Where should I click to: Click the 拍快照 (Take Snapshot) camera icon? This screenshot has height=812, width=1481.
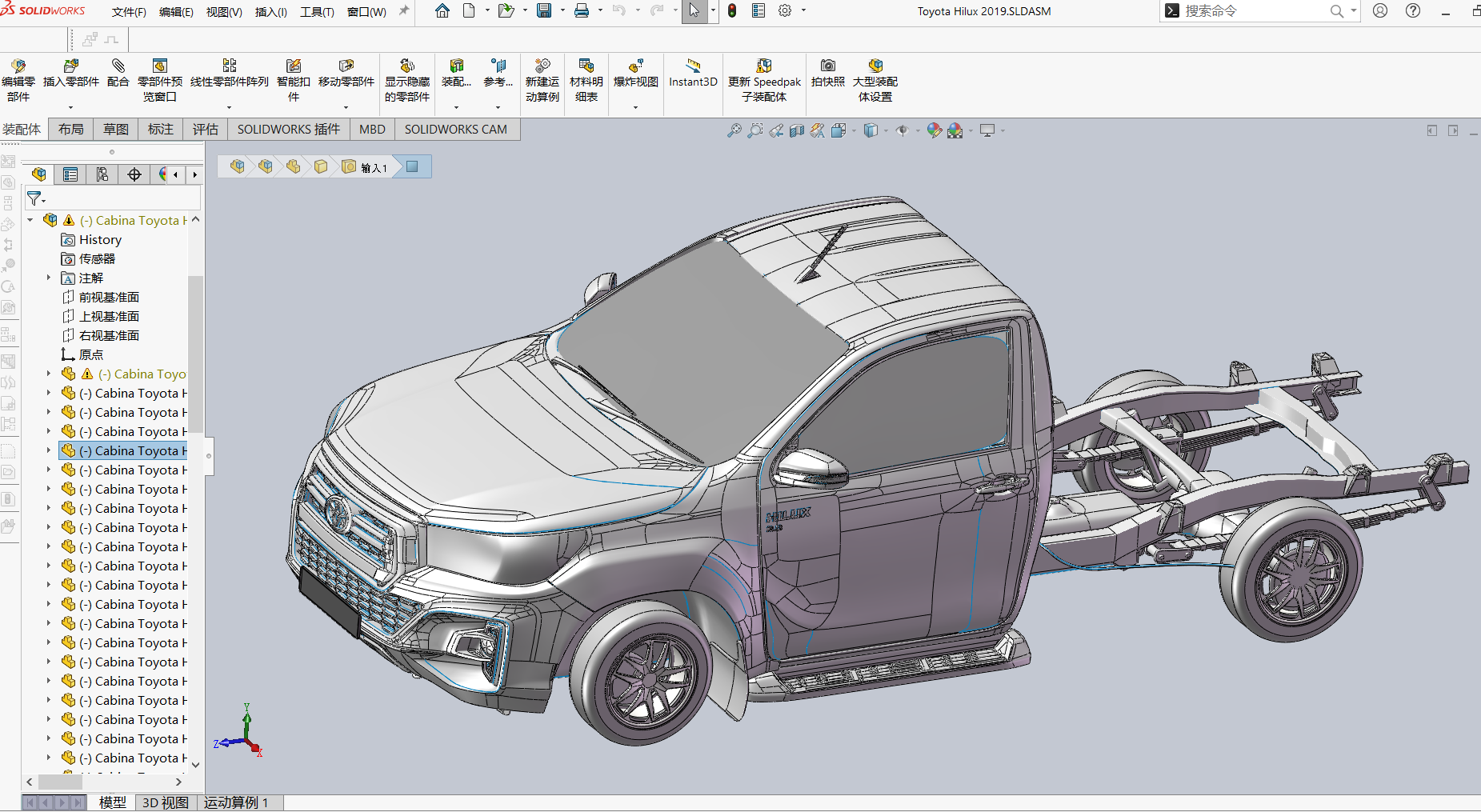(x=827, y=66)
